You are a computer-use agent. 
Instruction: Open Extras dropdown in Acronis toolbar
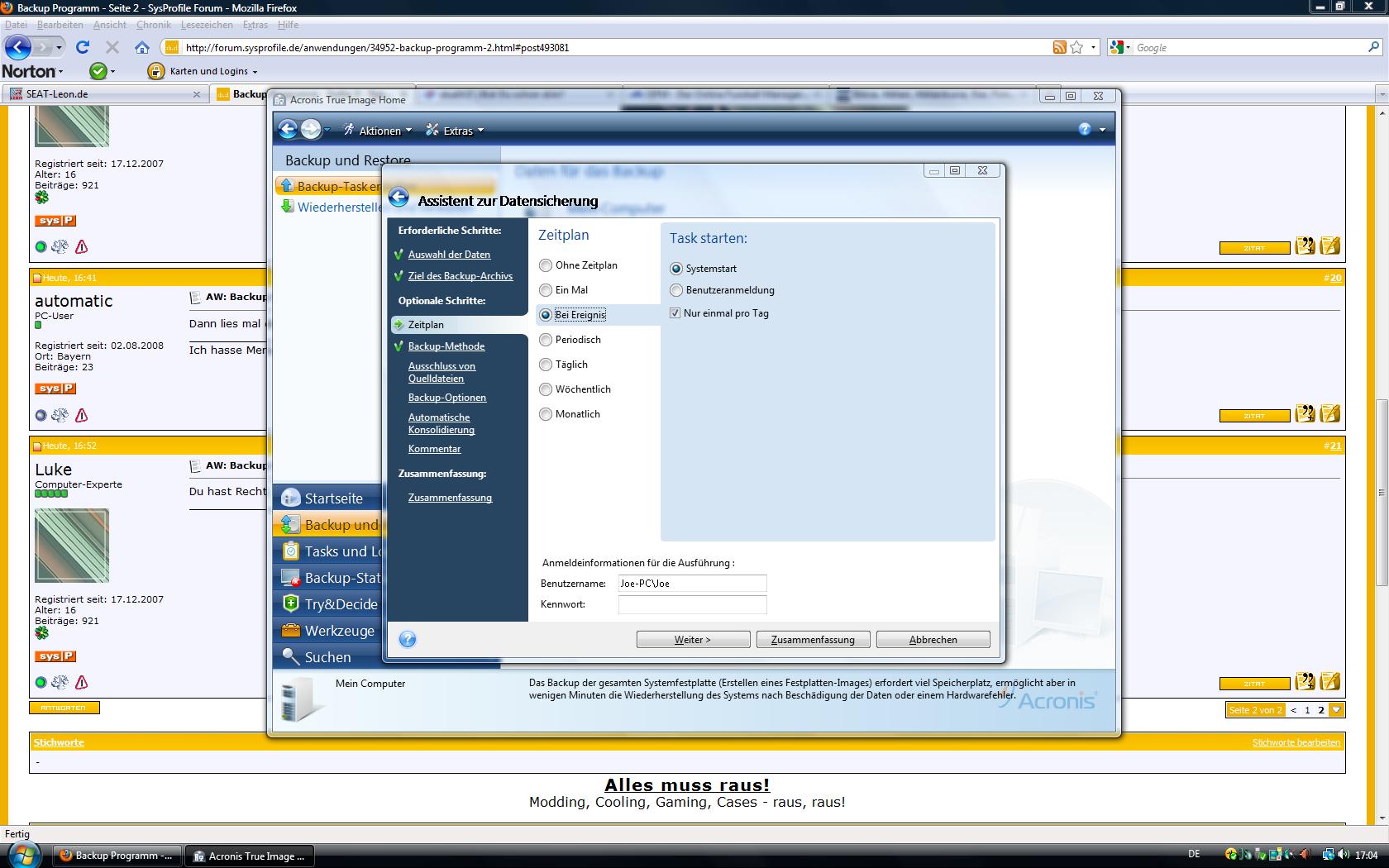tap(455, 130)
